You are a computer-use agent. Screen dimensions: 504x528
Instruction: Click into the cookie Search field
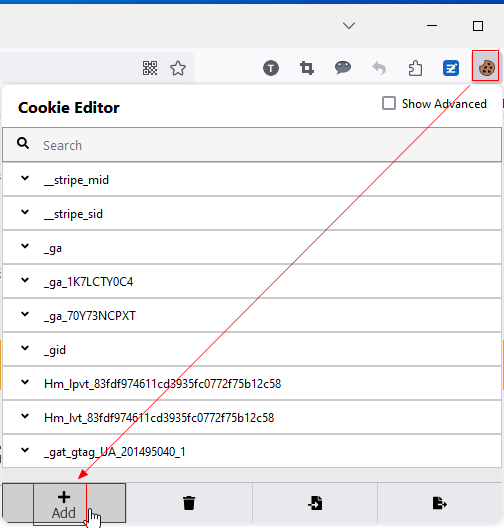(x=252, y=145)
